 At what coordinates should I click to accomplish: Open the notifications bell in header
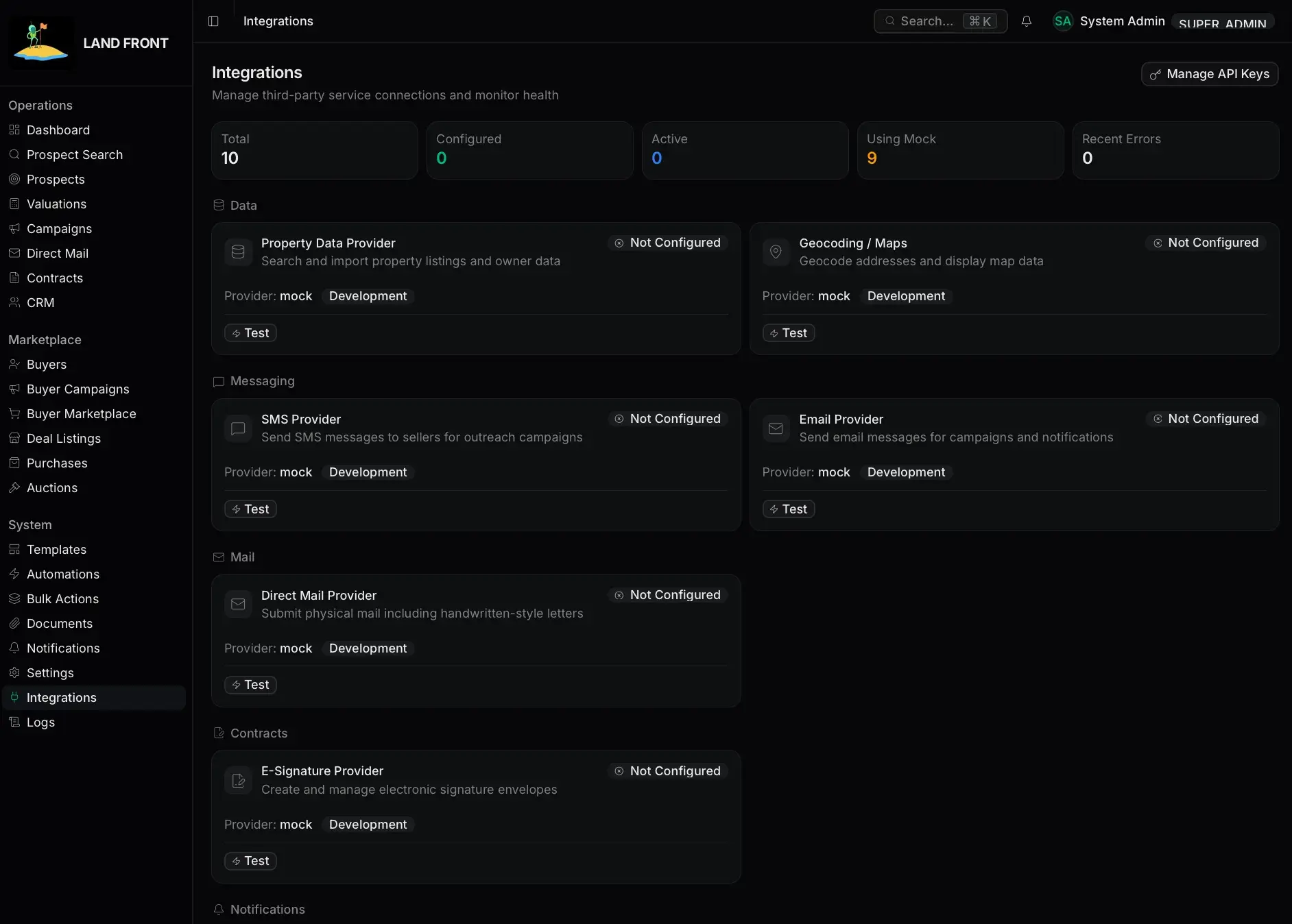pos(1027,21)
